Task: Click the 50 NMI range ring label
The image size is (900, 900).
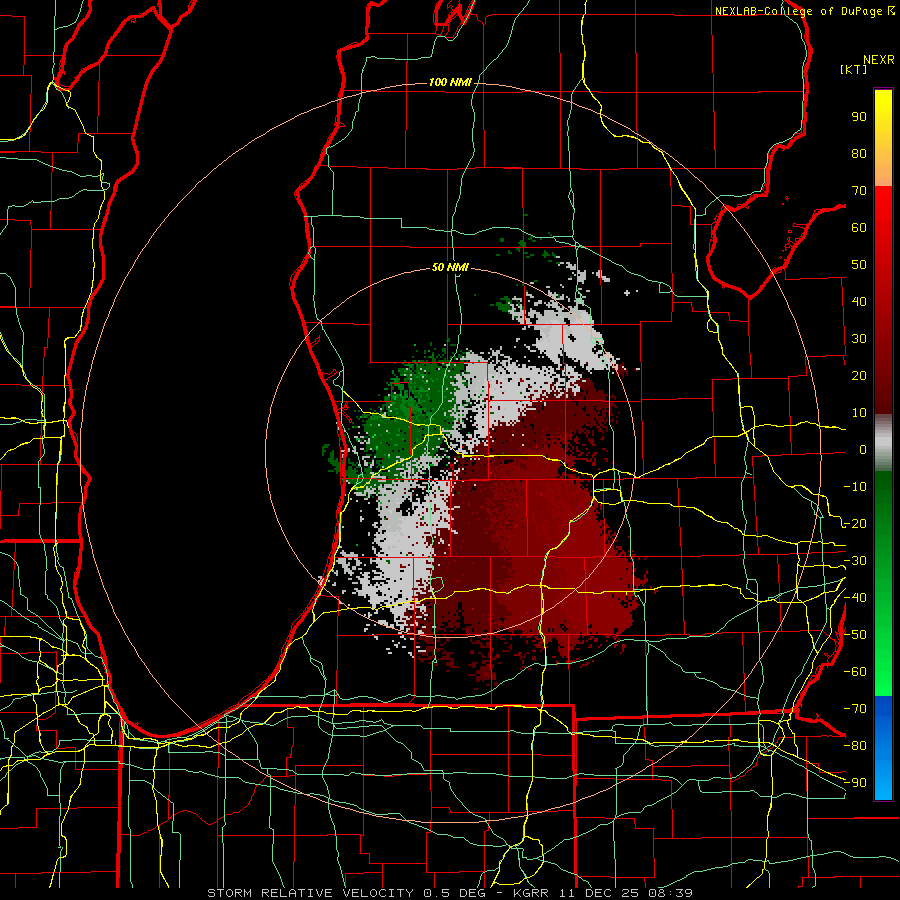Action: click(x=450, y=267)
